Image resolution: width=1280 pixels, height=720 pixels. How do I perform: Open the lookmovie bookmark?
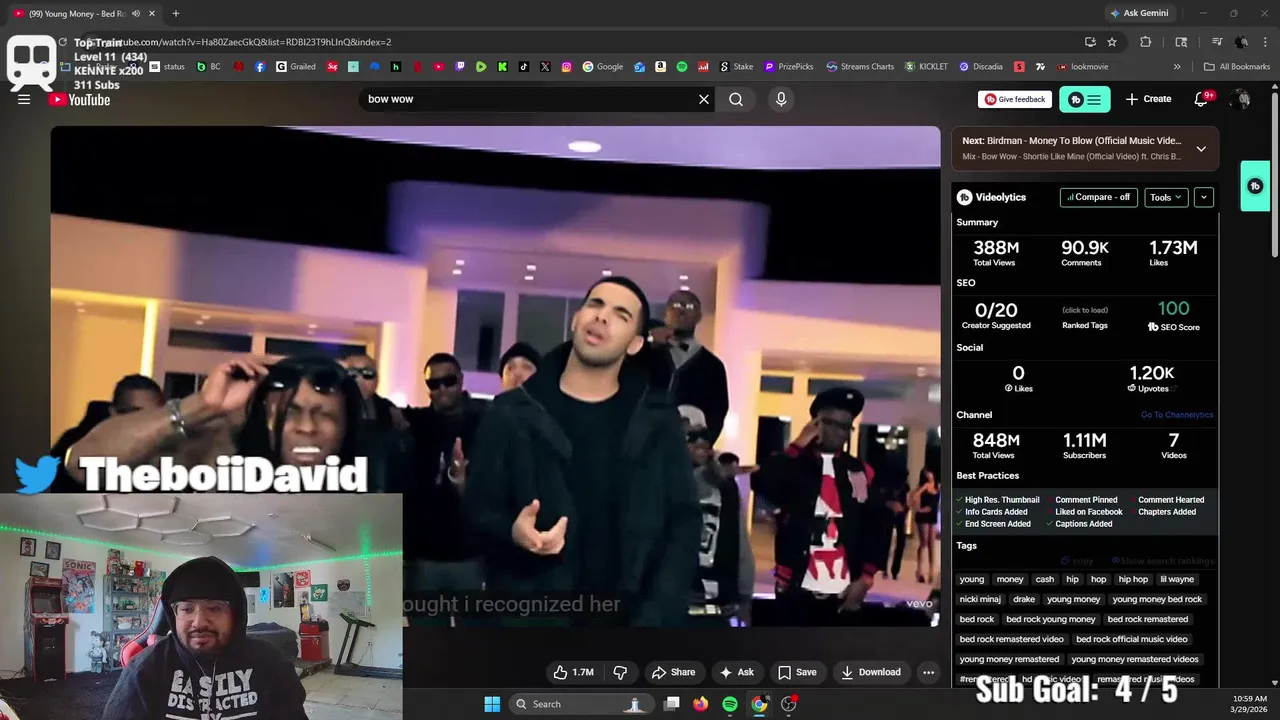click(1081, 67)
